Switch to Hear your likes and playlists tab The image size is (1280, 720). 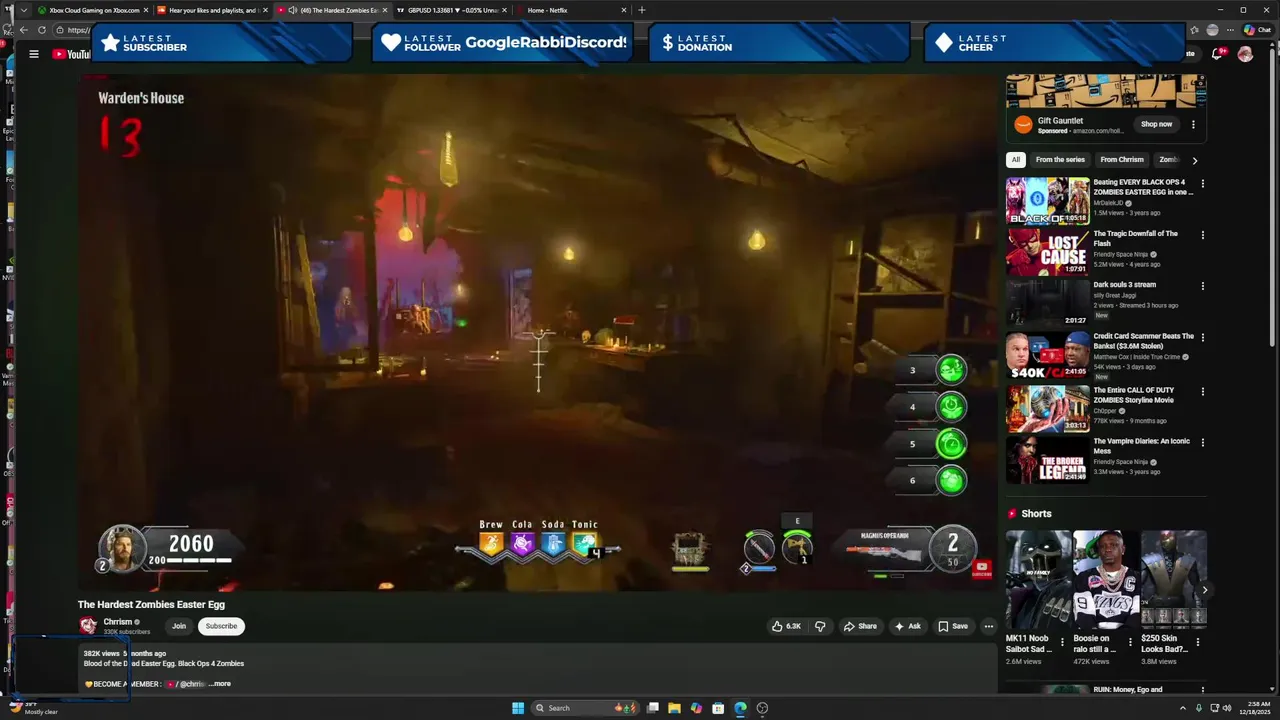(212, 10)
